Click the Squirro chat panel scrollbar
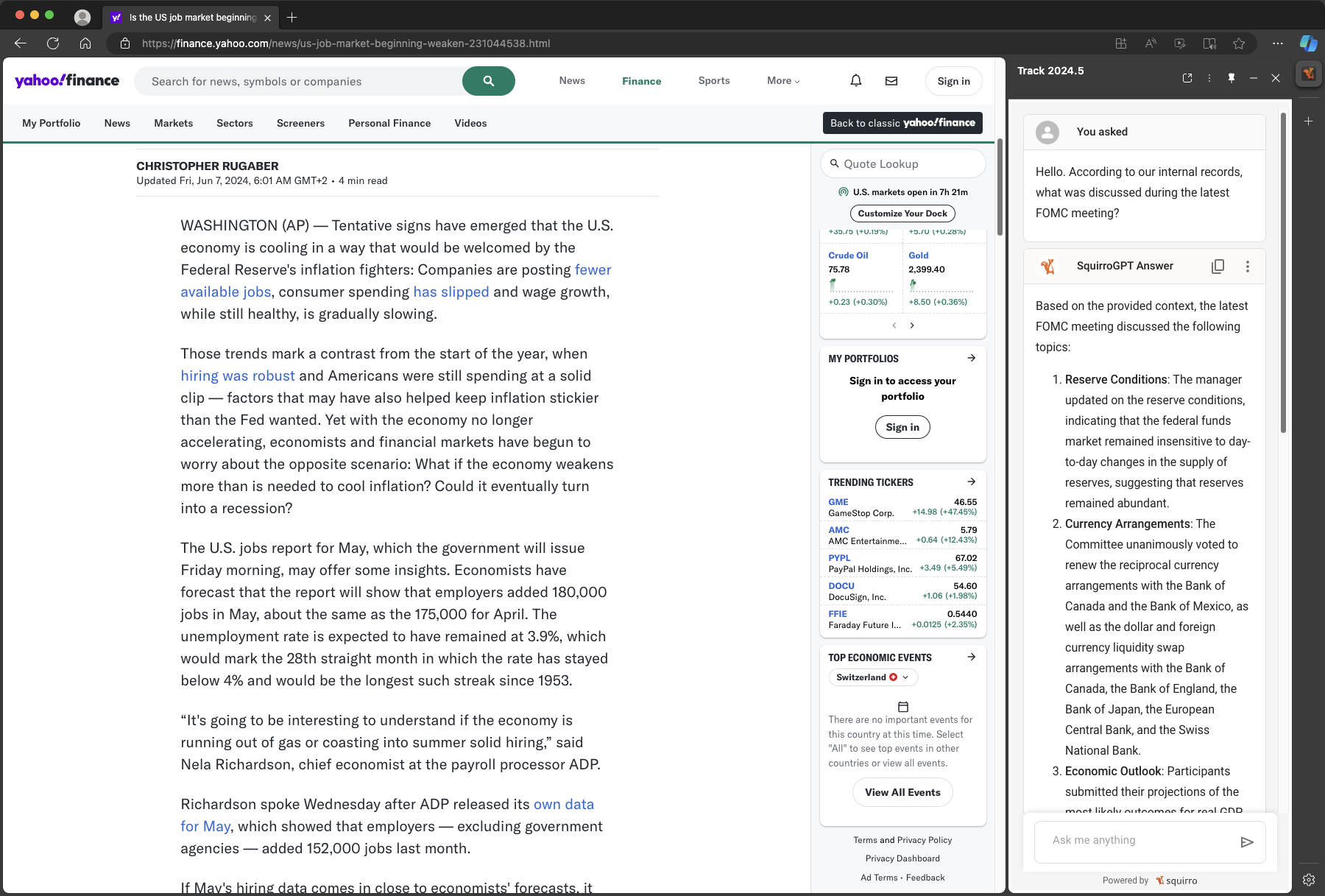The height and width of the screenshot is (896, 1325). [x=1283, y=272]
